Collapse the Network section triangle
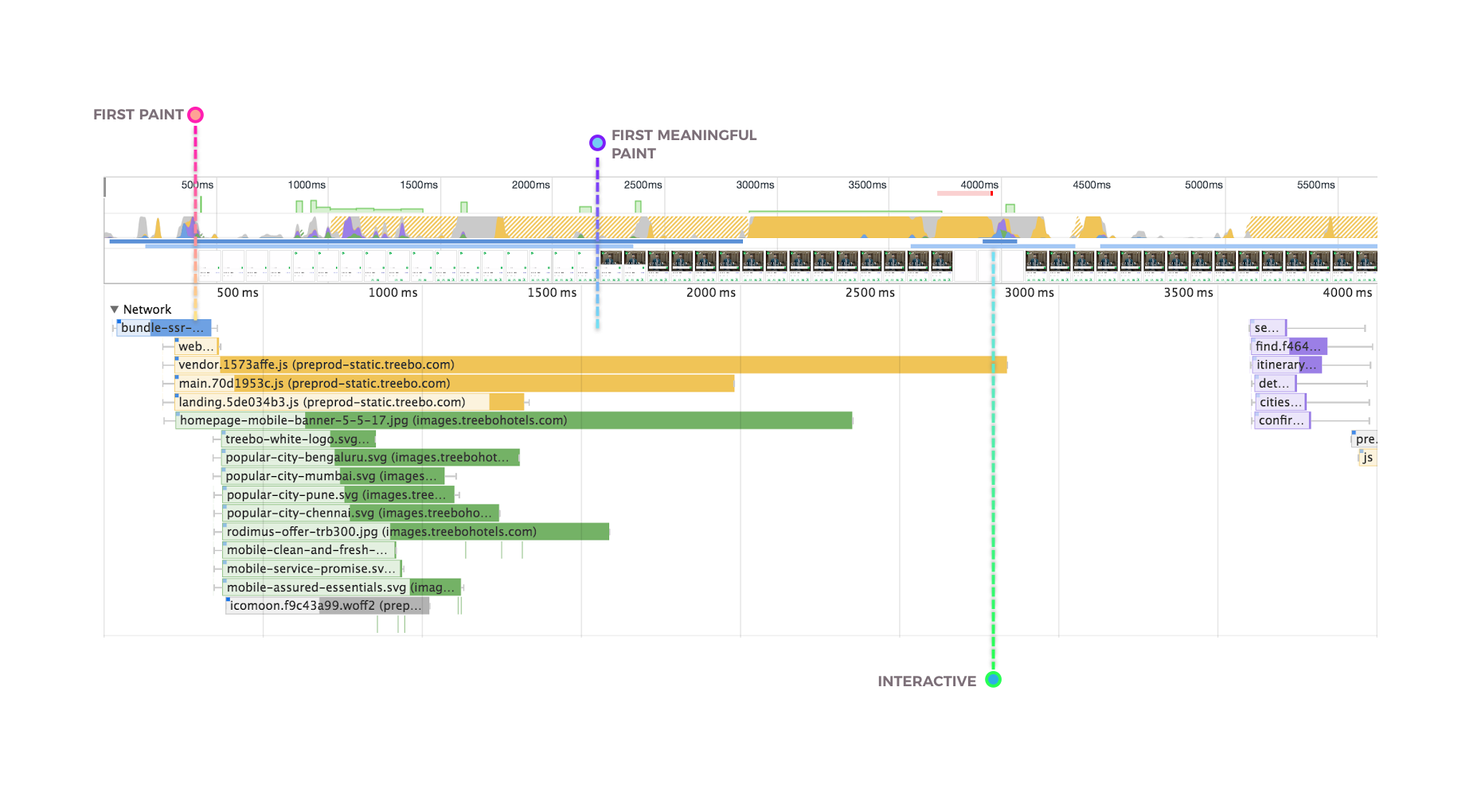This screenshot has height=812, width=1481. click(x=115, y=310)
